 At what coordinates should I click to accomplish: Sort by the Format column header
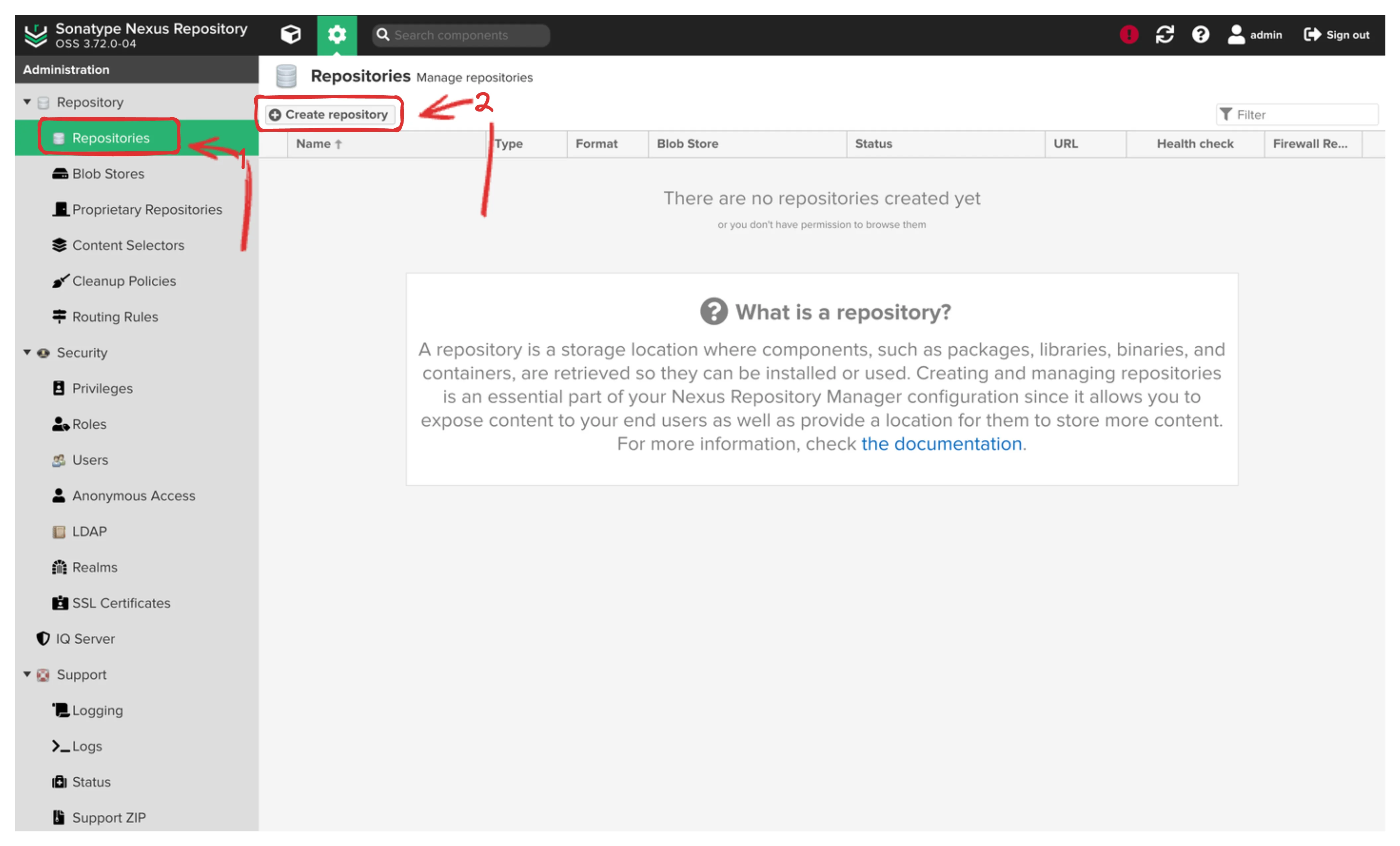[607, 144]
